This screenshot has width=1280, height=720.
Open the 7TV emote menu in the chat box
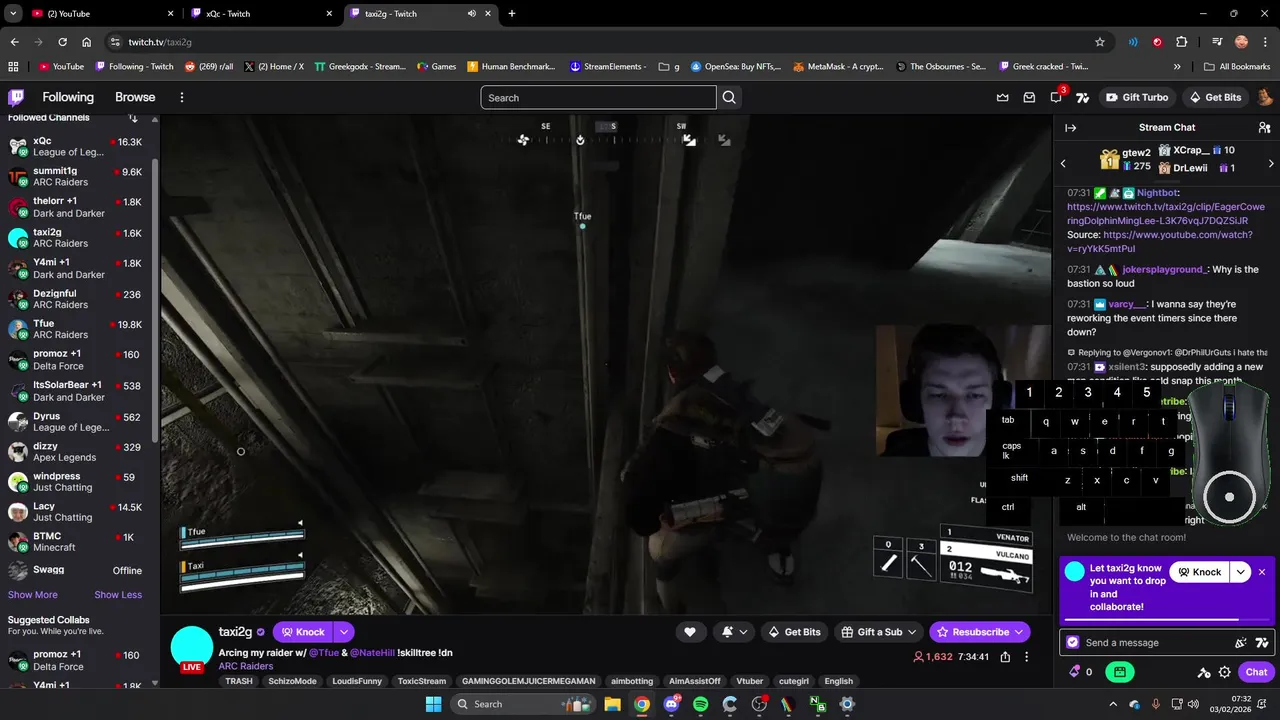coord(1262,643)
